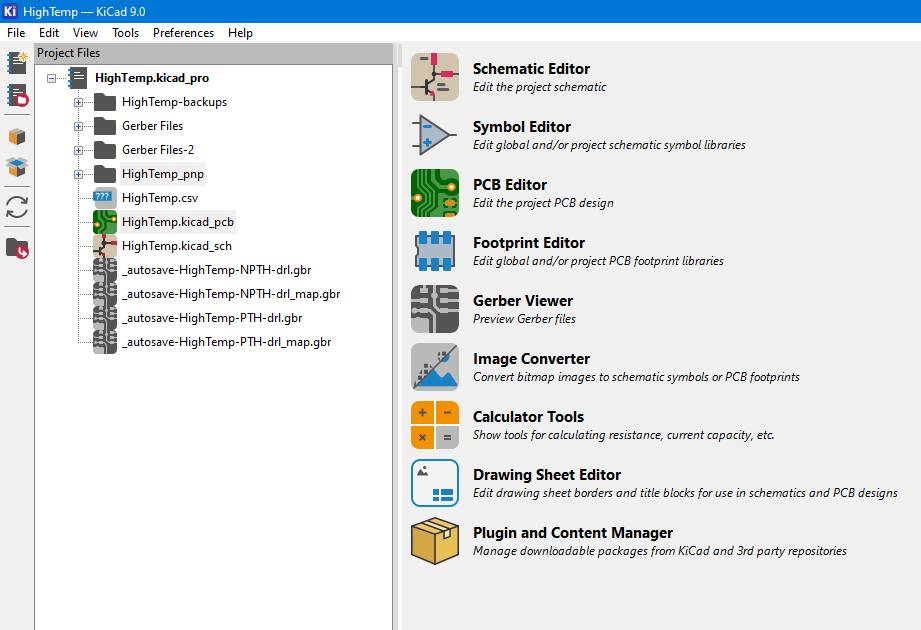The height and width of the screenshot is (630, 921).
Task: Open the Tools menu
Action: click(x=125, y=33)
